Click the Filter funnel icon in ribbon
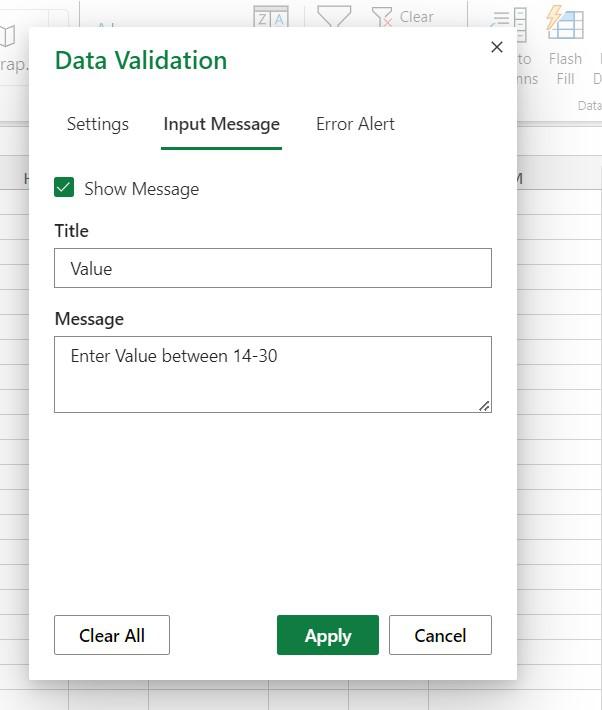This screenshot has height=710, width=602. point(334,16)
